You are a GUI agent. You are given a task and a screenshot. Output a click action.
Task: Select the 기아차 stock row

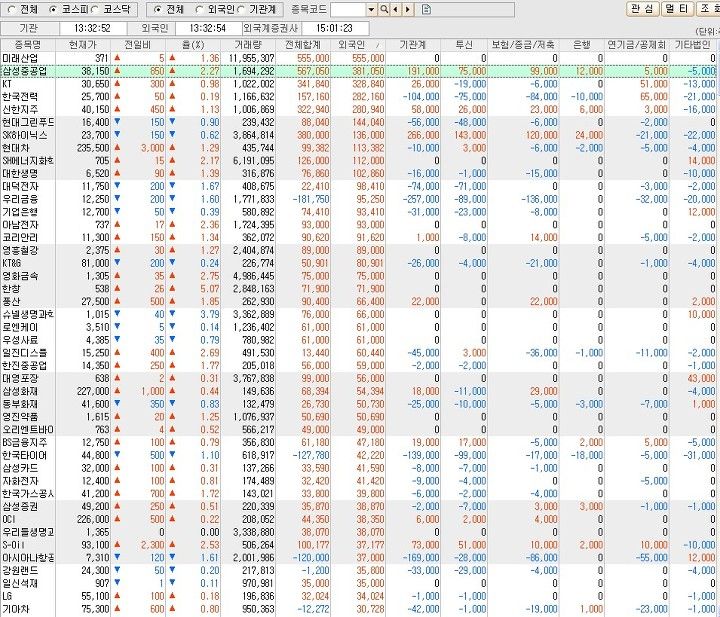pyautogui.click(x=358, y=609)
